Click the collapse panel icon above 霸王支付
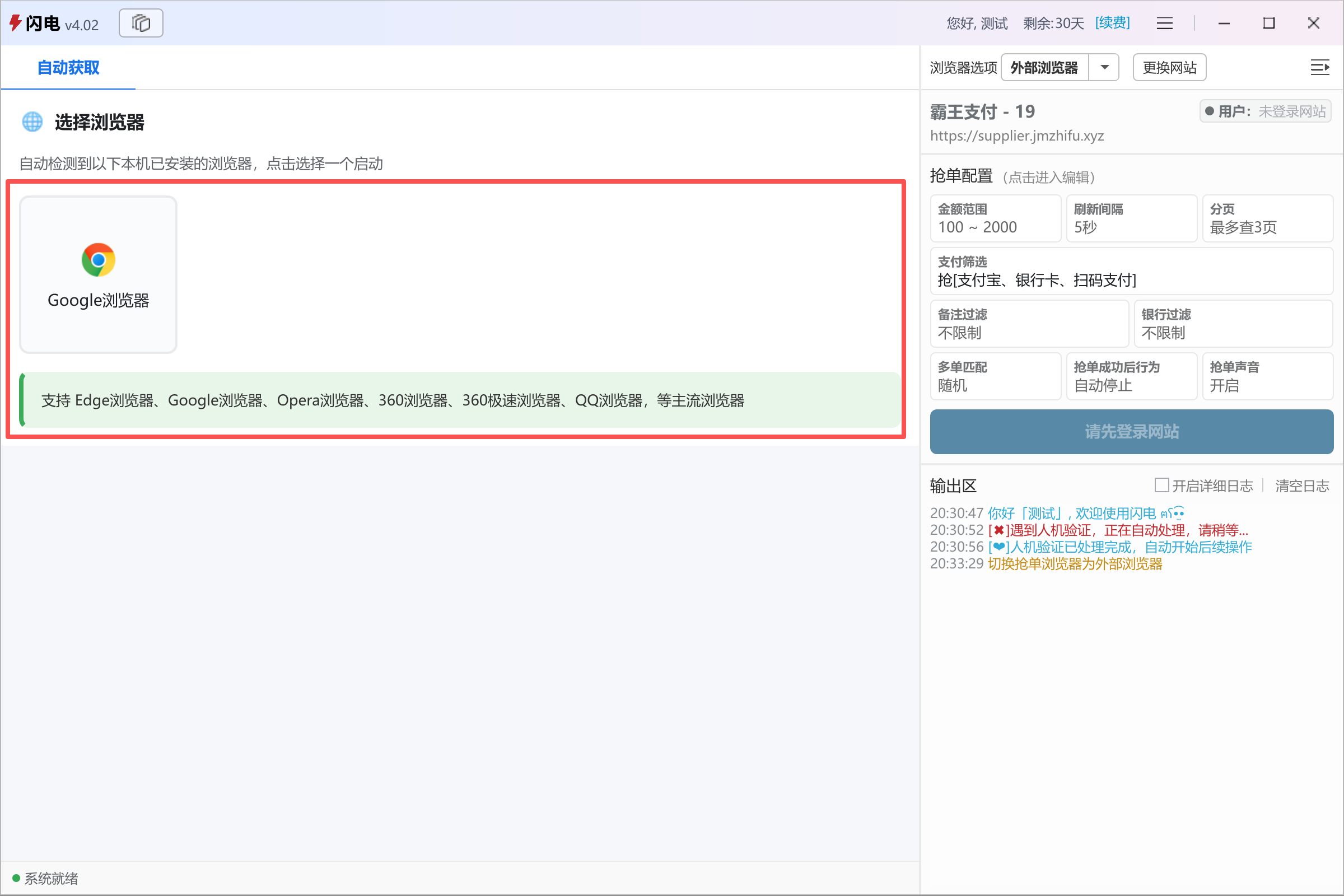The height and width of the screenshot is (896, 1344). click(1320, 67)
